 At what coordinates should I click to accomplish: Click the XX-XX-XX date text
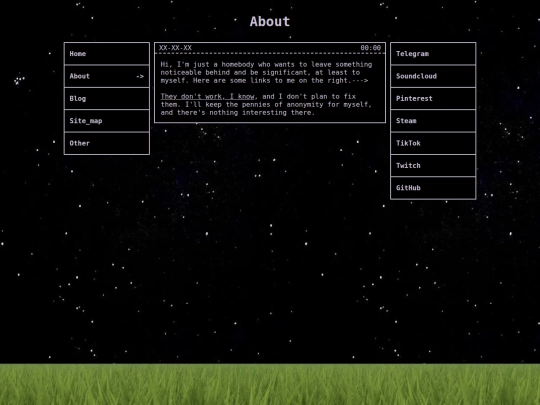tap(175, 48)
